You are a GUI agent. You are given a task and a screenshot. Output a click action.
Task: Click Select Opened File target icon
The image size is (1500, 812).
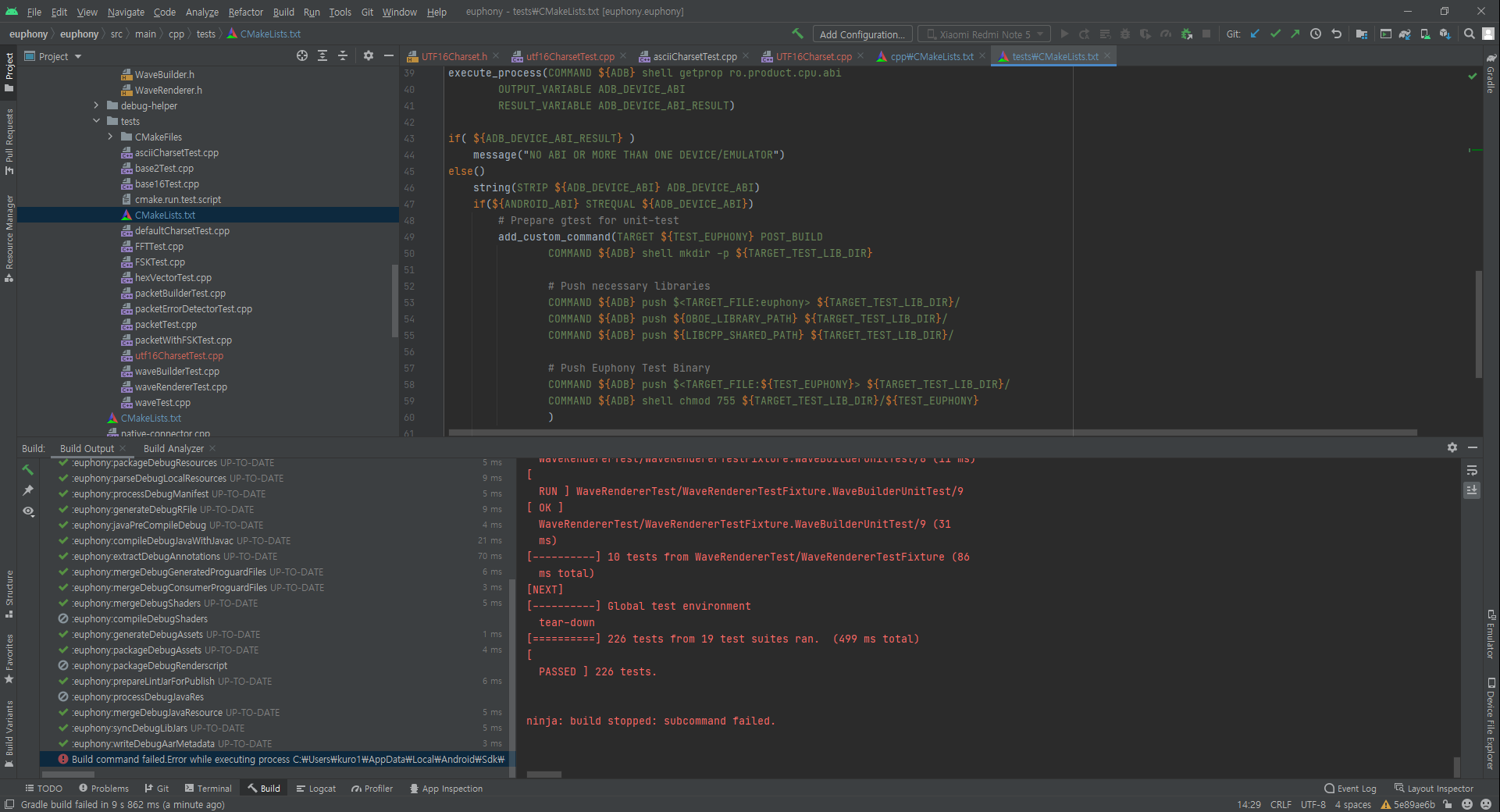(x=302, y=55)
